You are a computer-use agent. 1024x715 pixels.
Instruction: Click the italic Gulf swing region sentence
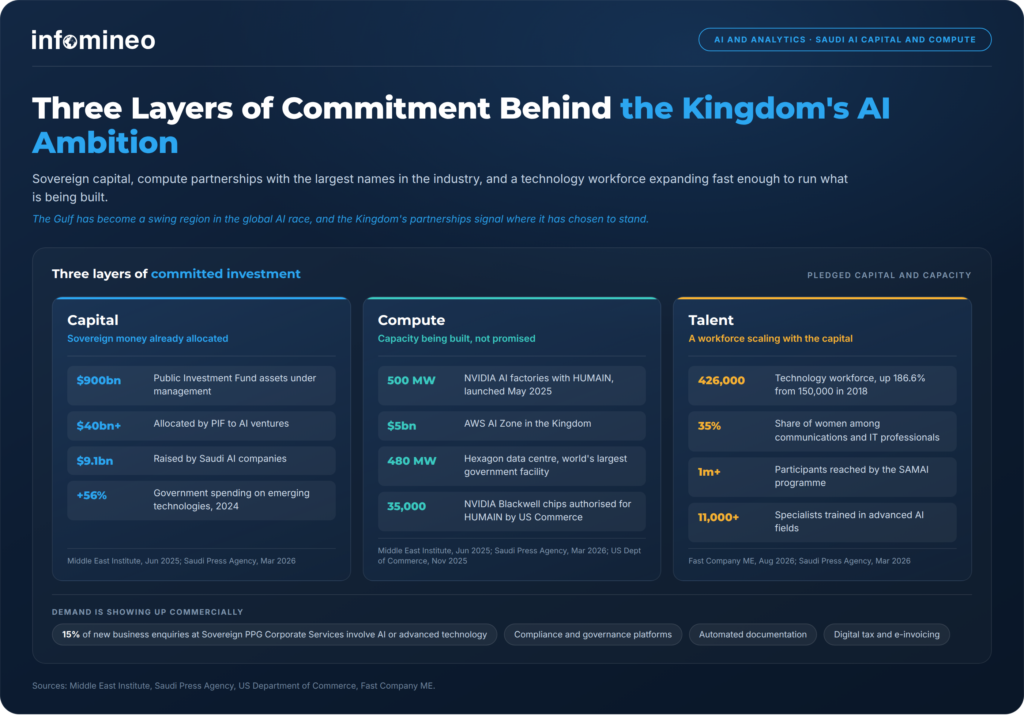[x=340, y=219]
